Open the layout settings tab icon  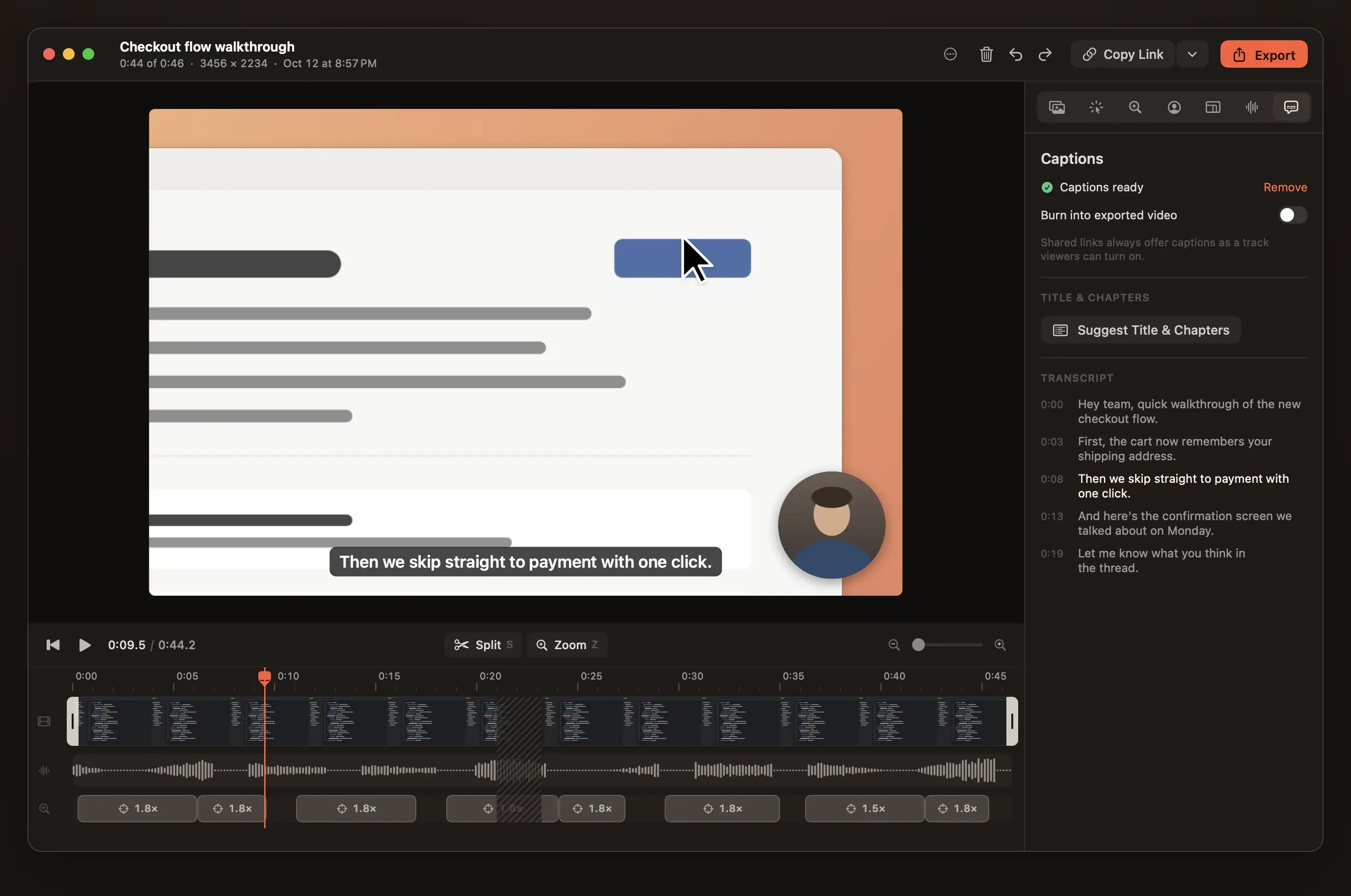tap(1213, 107)
